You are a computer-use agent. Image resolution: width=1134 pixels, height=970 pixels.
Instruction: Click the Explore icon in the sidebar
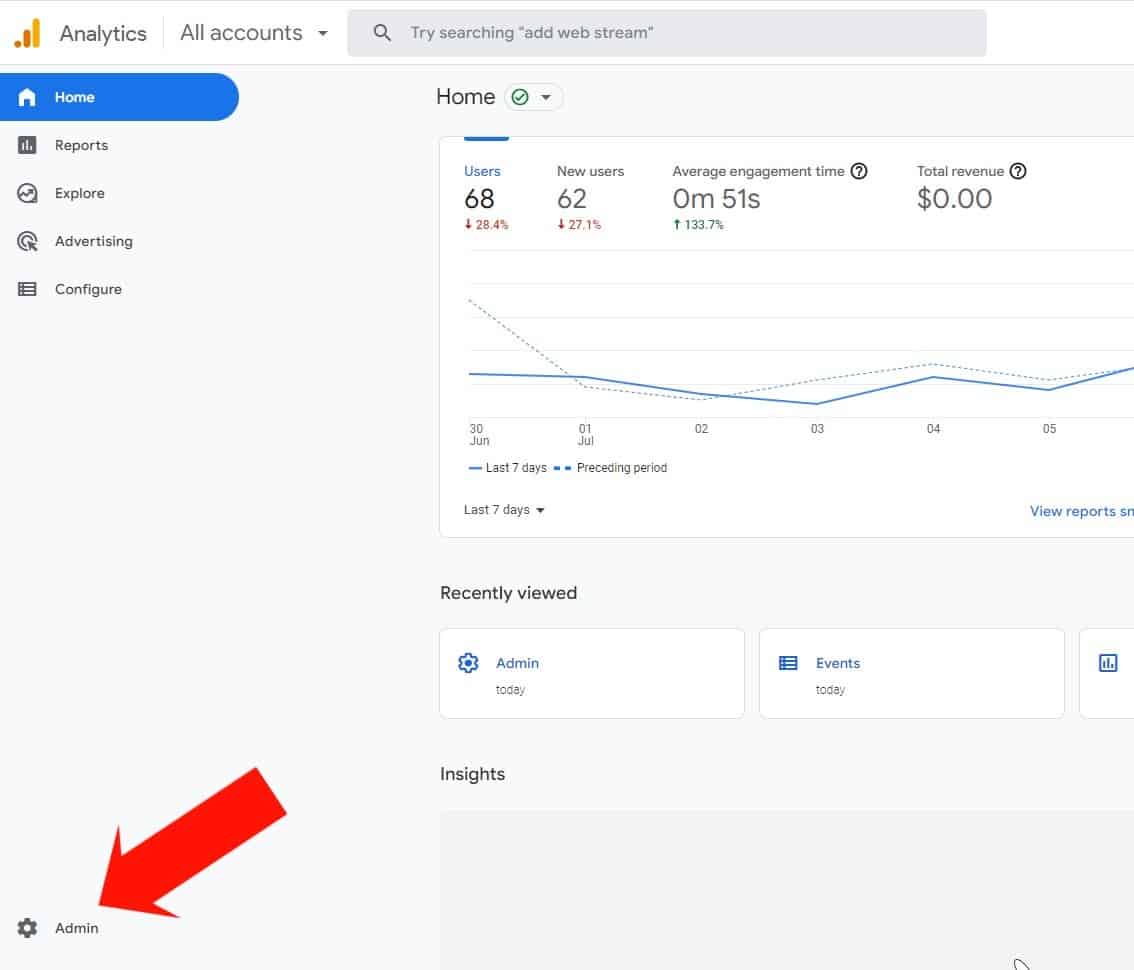[27, 193]
